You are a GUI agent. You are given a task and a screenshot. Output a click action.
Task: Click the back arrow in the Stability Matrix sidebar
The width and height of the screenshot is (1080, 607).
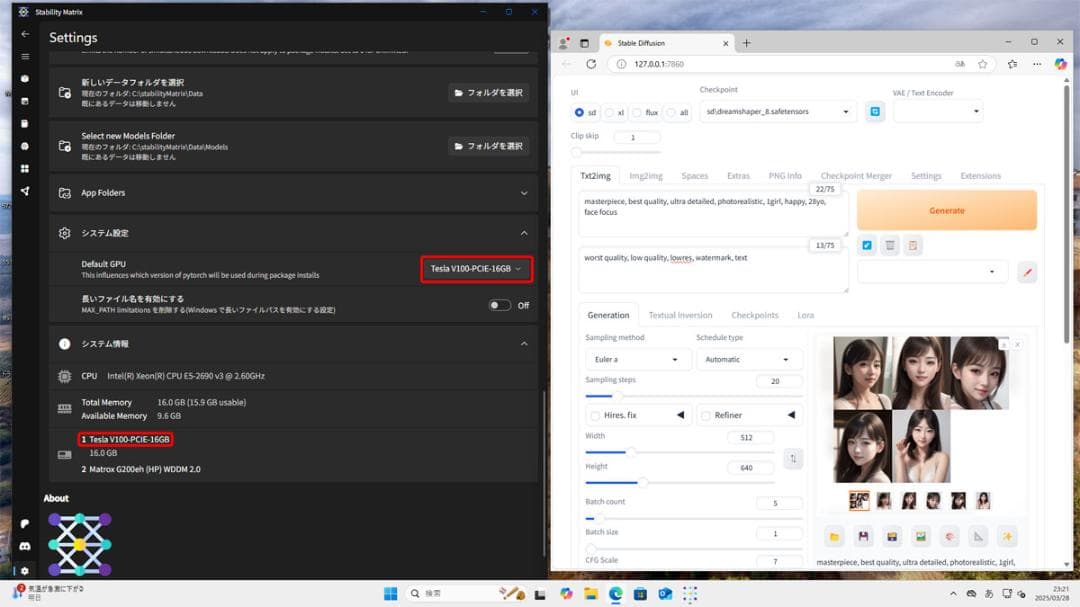click(x=24, y=33)
